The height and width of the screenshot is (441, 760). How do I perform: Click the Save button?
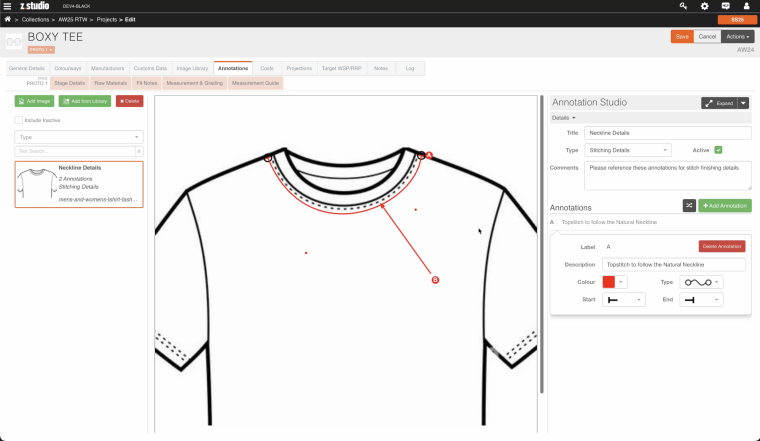coord(682,36)
